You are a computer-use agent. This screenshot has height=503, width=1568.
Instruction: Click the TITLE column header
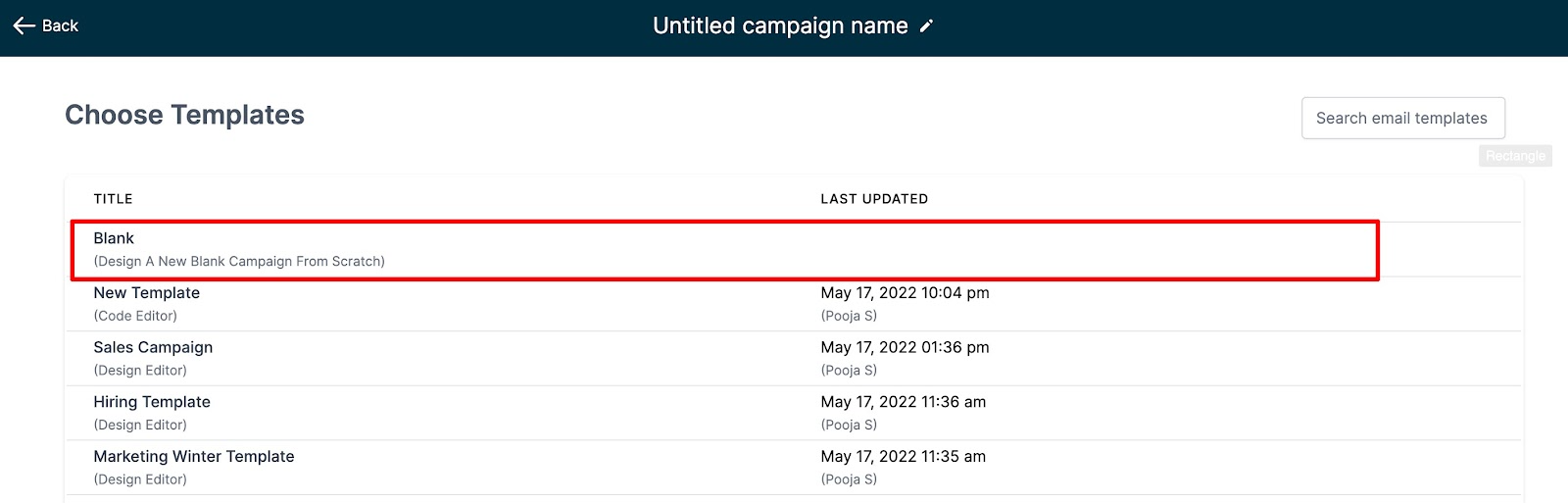(x=113, y=199)
